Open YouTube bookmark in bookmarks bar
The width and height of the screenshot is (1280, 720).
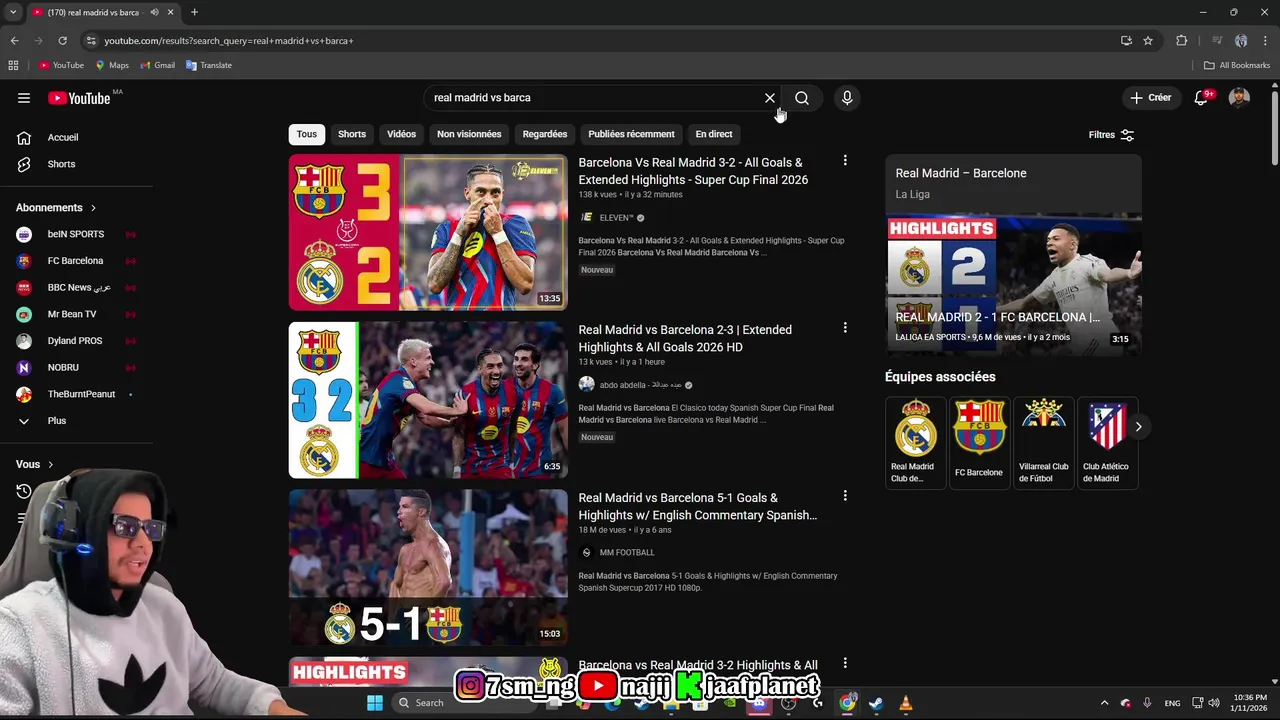[61, 65]
